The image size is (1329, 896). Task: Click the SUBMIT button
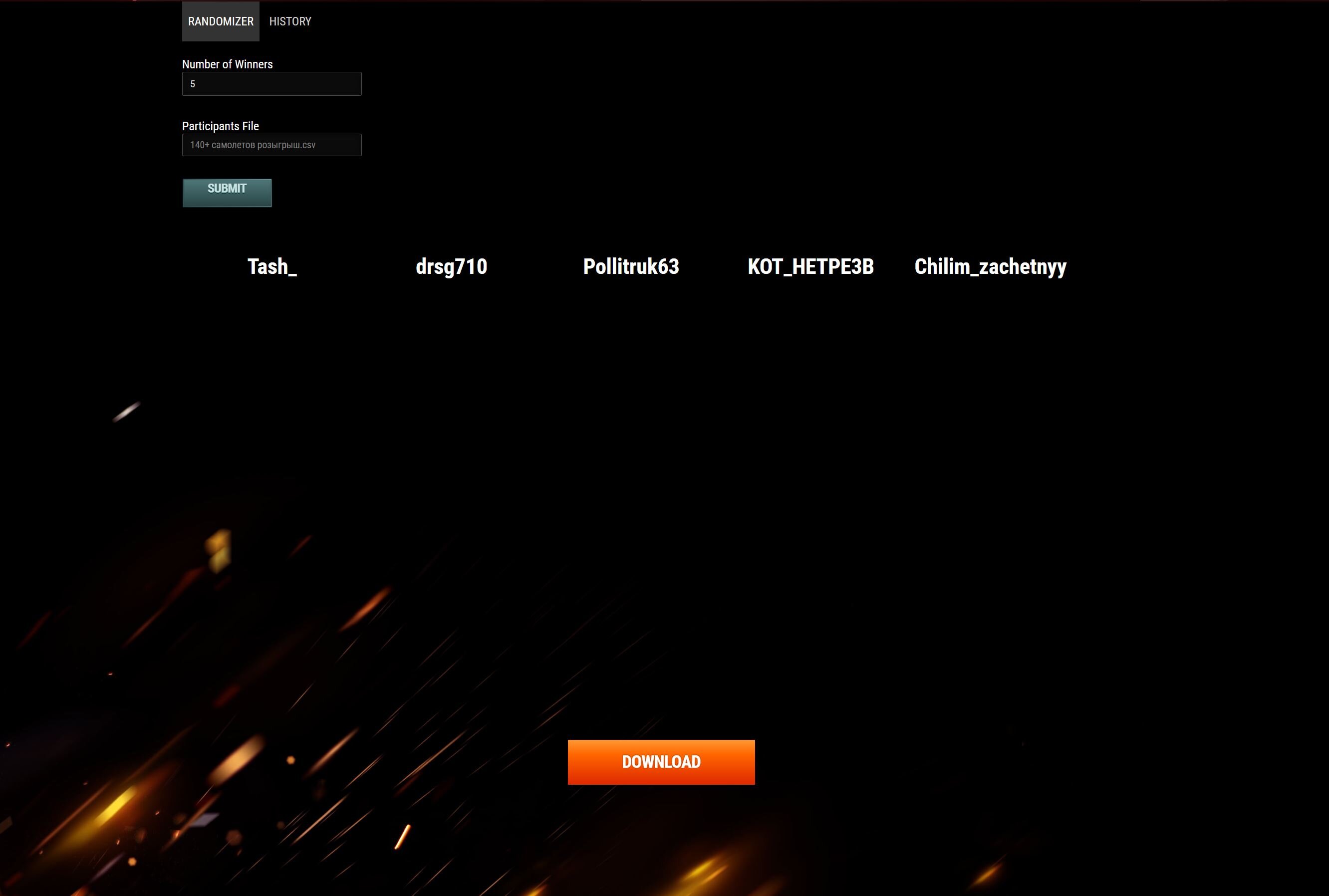[227, 193]
